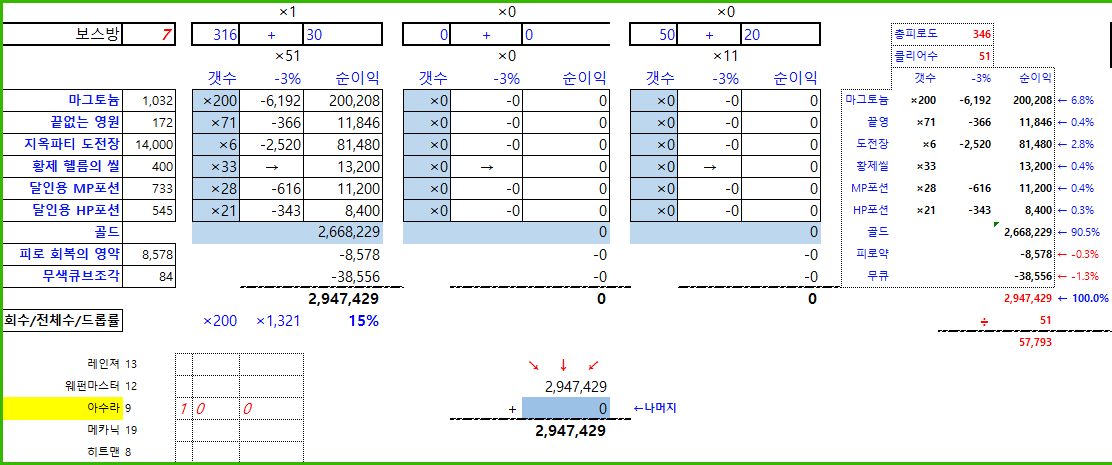Click the 마그토늄 price cell showing 1,032
1112x465 pixels.
(x=157, y=100)
